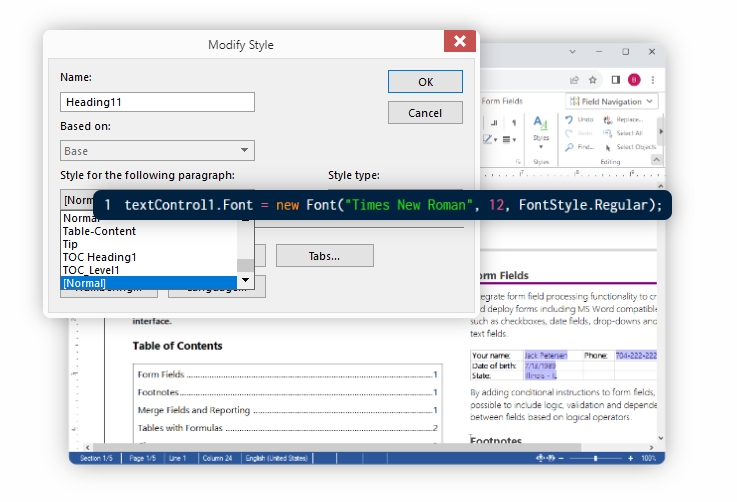Collapse the ribbon with the up chevron
Viewport: 737px width, 502px height.
tap(657, 160)
